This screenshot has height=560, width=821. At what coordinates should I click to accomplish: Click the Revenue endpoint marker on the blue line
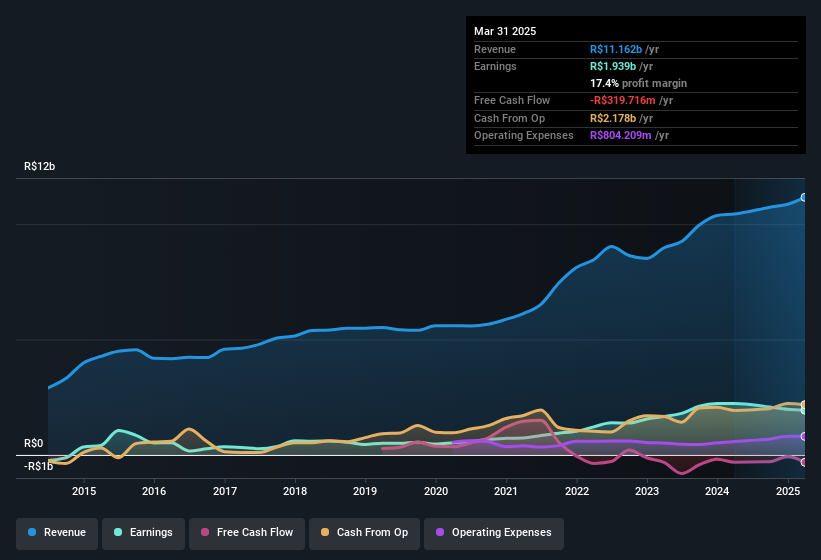[x=804, y=197]
